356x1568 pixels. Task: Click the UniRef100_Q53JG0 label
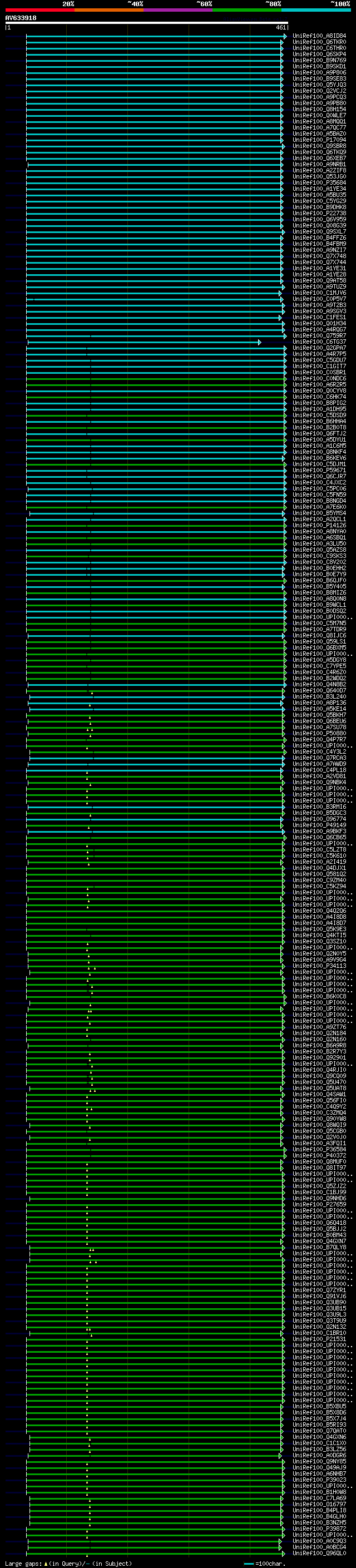[x=319, y=176]
